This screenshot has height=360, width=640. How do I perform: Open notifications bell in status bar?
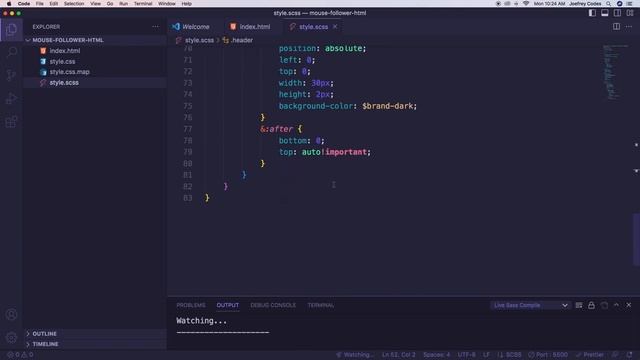pos(629,355)
